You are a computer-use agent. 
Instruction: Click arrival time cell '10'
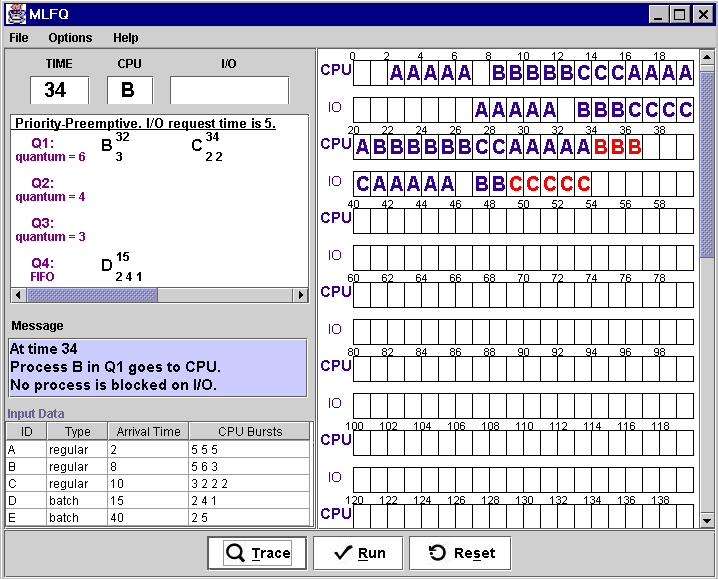(148, 483)
